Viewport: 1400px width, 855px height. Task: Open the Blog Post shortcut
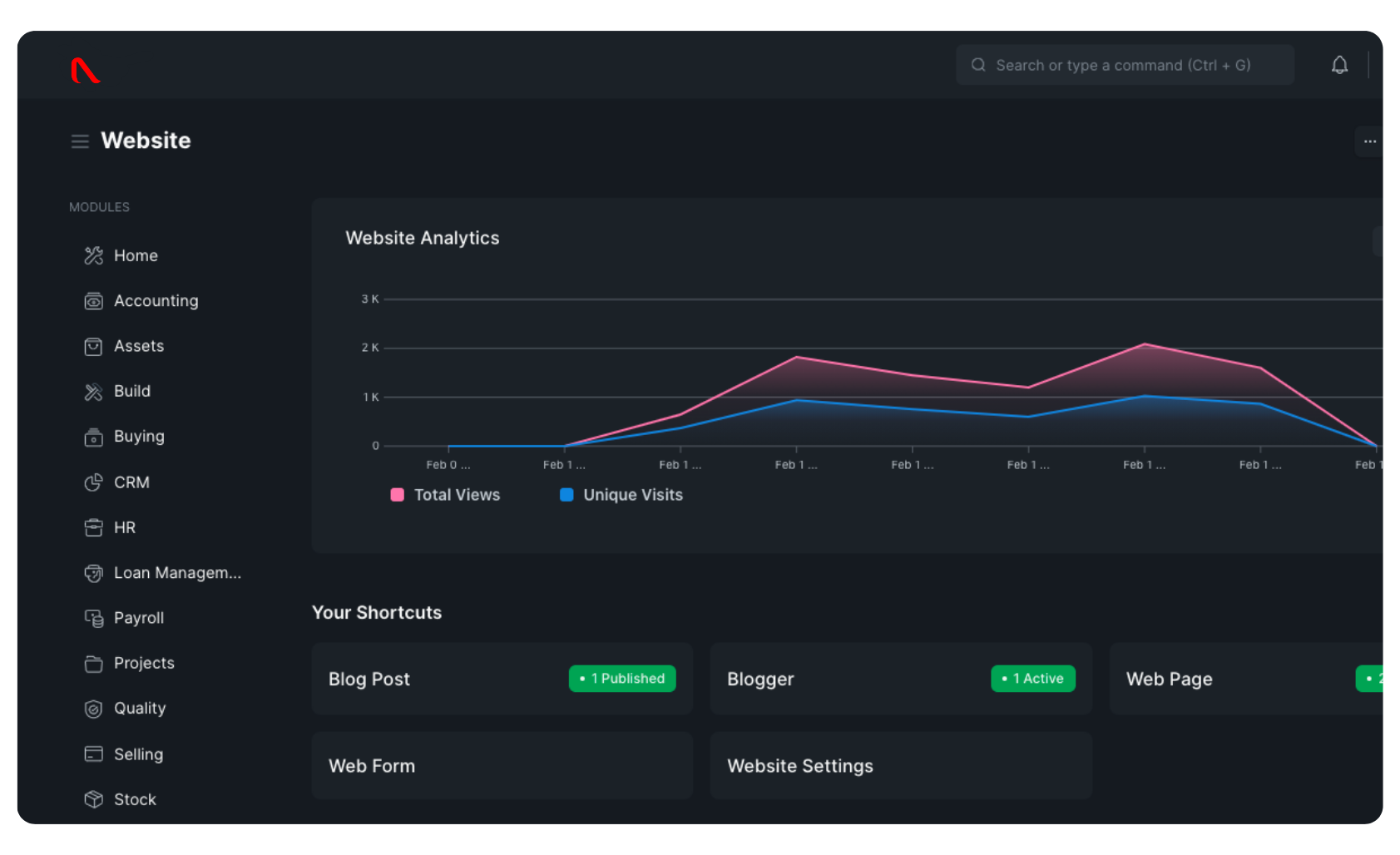tap(369, 679)
